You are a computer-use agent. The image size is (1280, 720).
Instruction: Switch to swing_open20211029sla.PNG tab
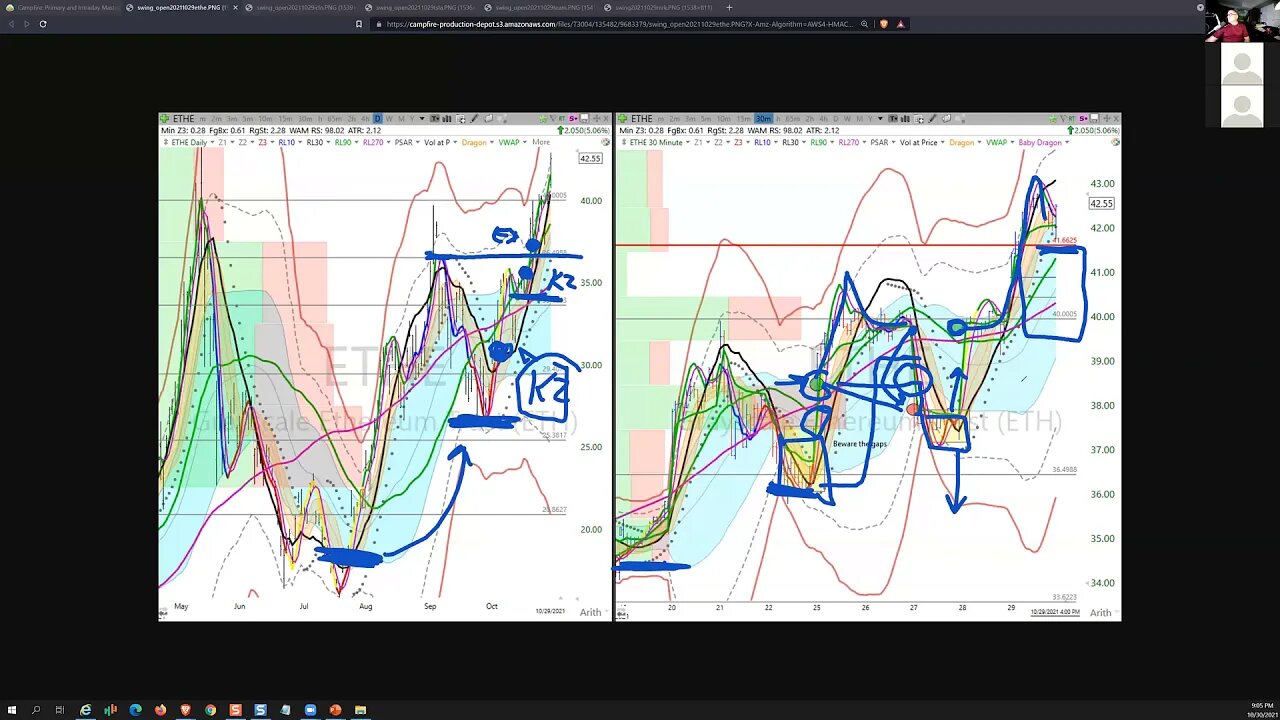click(422, 7)
